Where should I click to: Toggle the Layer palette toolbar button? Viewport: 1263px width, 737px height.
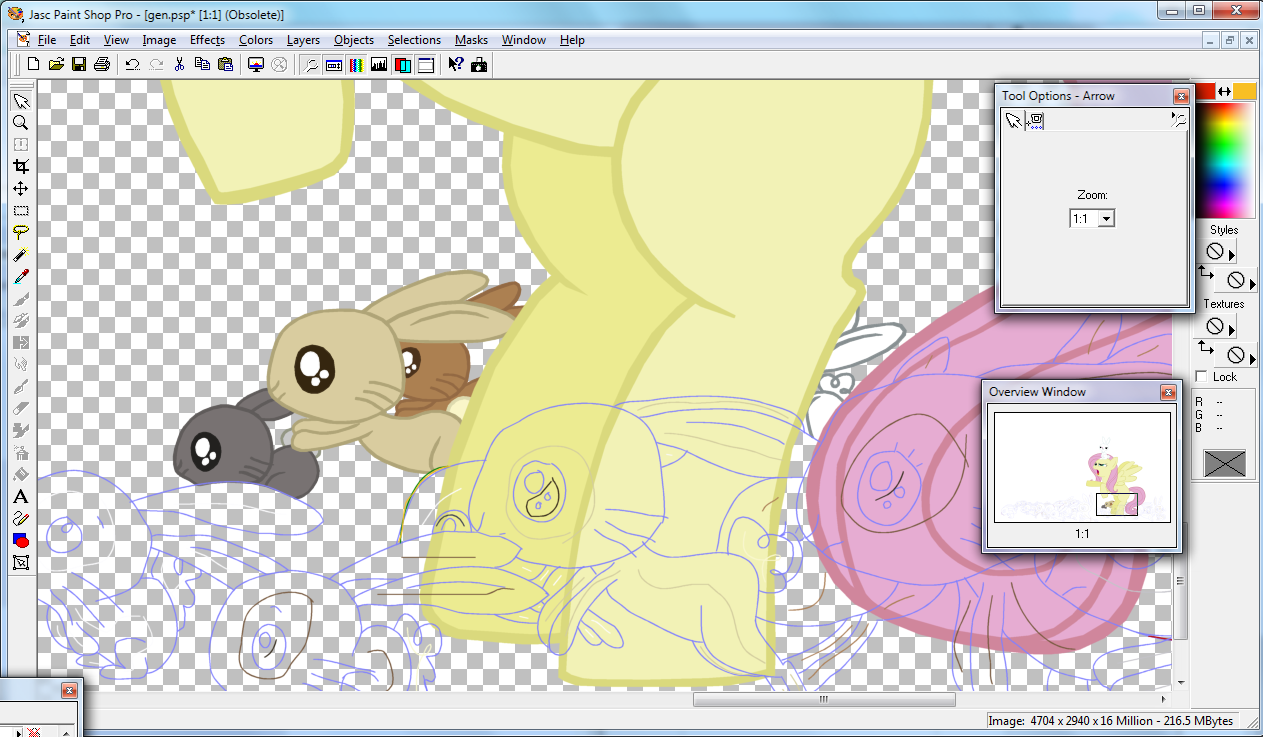(402, 65)
